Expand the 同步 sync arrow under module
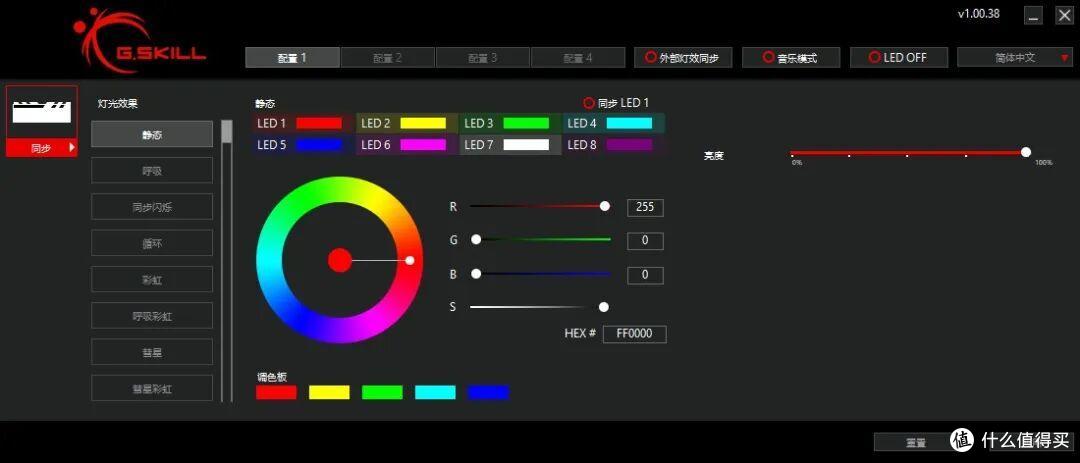This screenshot has height=463, width=1080. 72,147
